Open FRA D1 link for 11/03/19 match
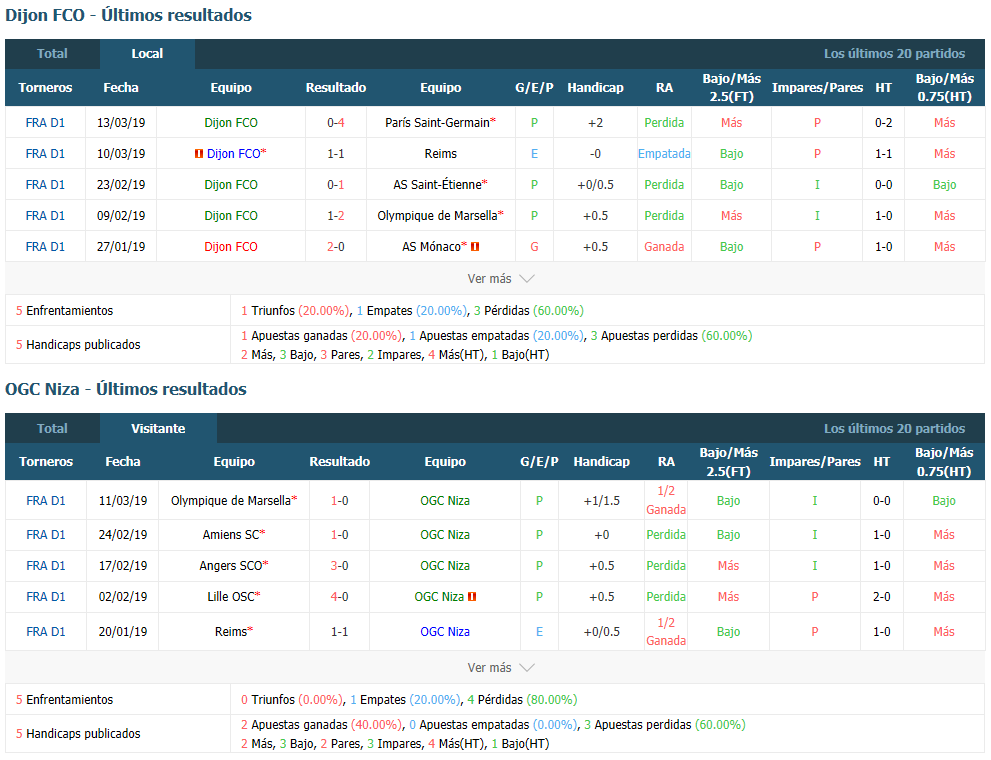Screen dimensions: 991x760 (x=46, y=500)
